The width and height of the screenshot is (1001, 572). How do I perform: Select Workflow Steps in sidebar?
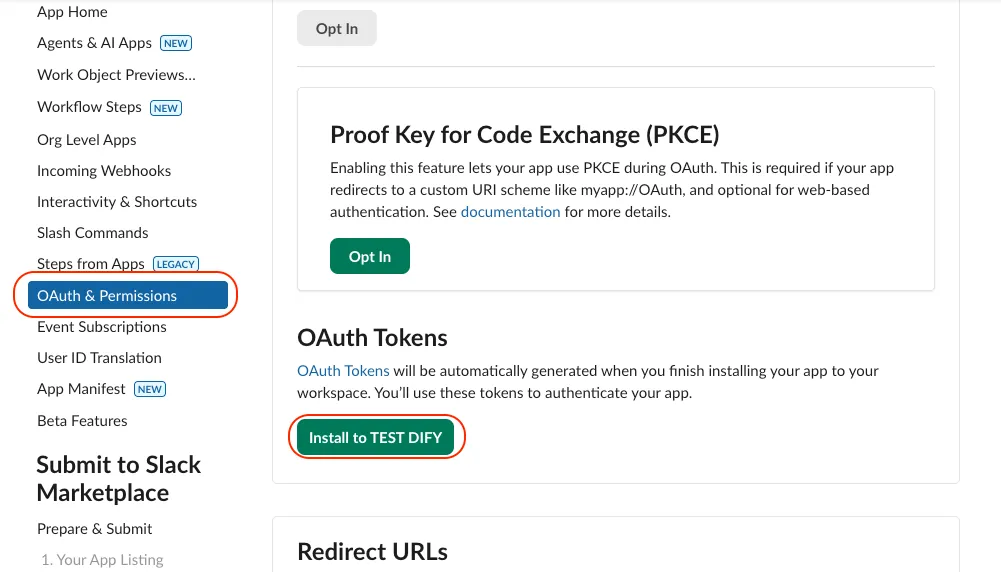pos(89,107)
